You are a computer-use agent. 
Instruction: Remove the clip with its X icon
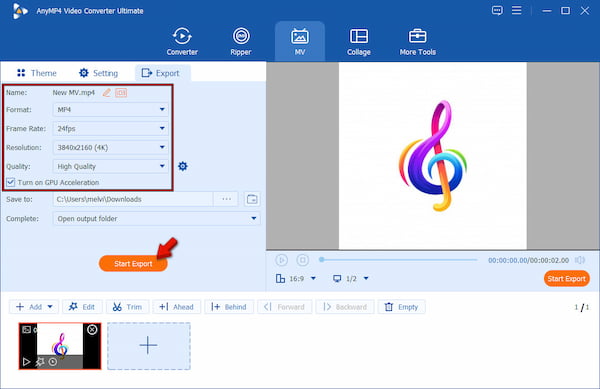click(x=92, y=329)
